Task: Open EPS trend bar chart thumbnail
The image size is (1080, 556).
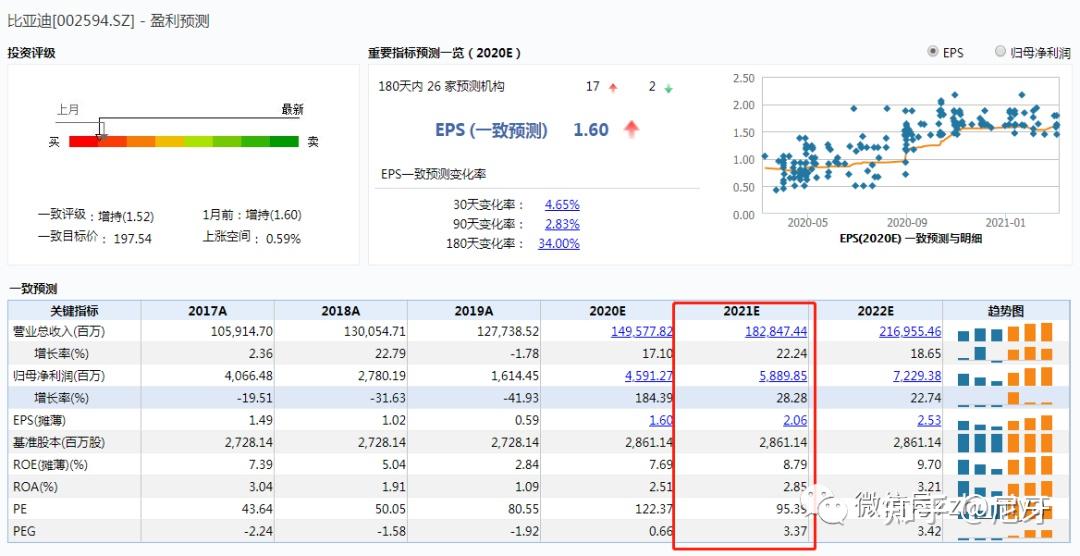Action: [x=1005, y=421]
